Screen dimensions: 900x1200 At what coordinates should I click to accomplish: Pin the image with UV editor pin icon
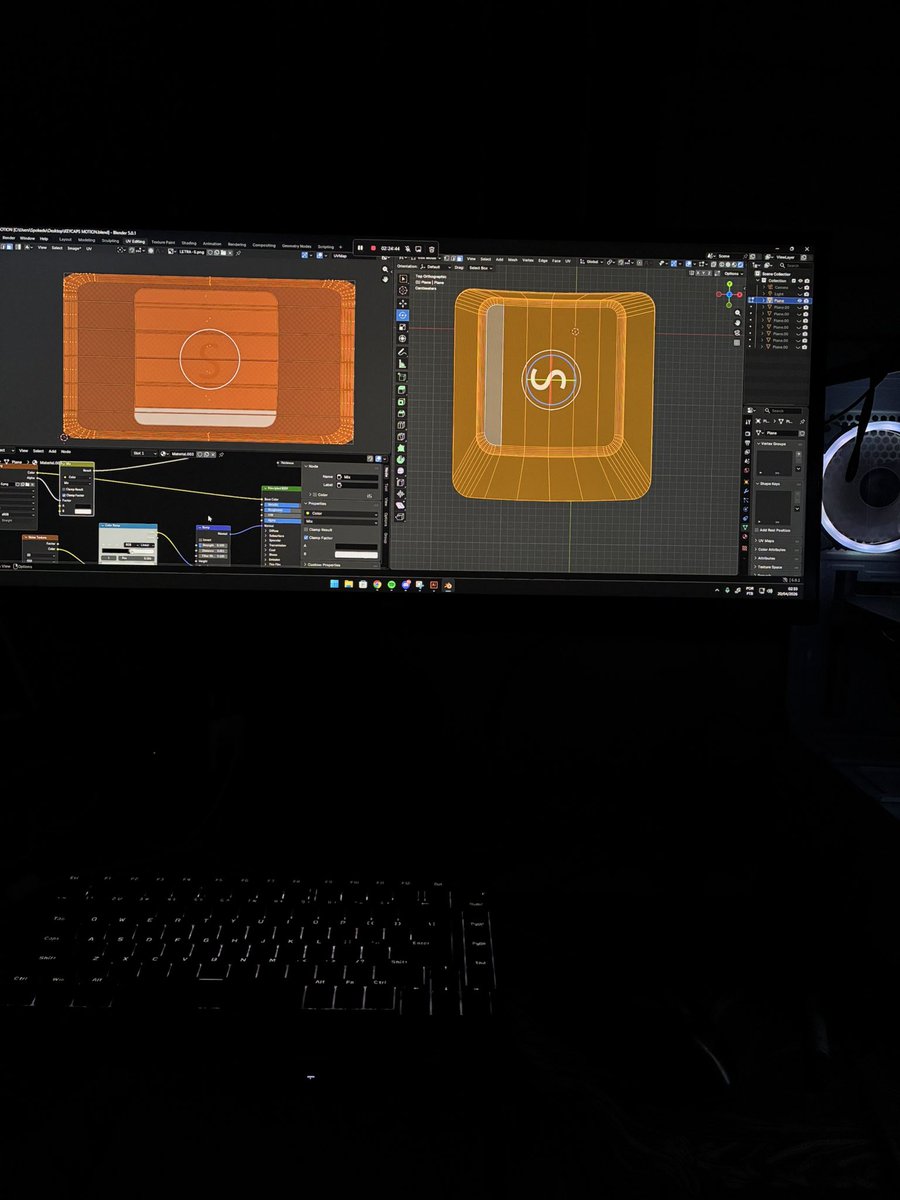pos(238,253)
